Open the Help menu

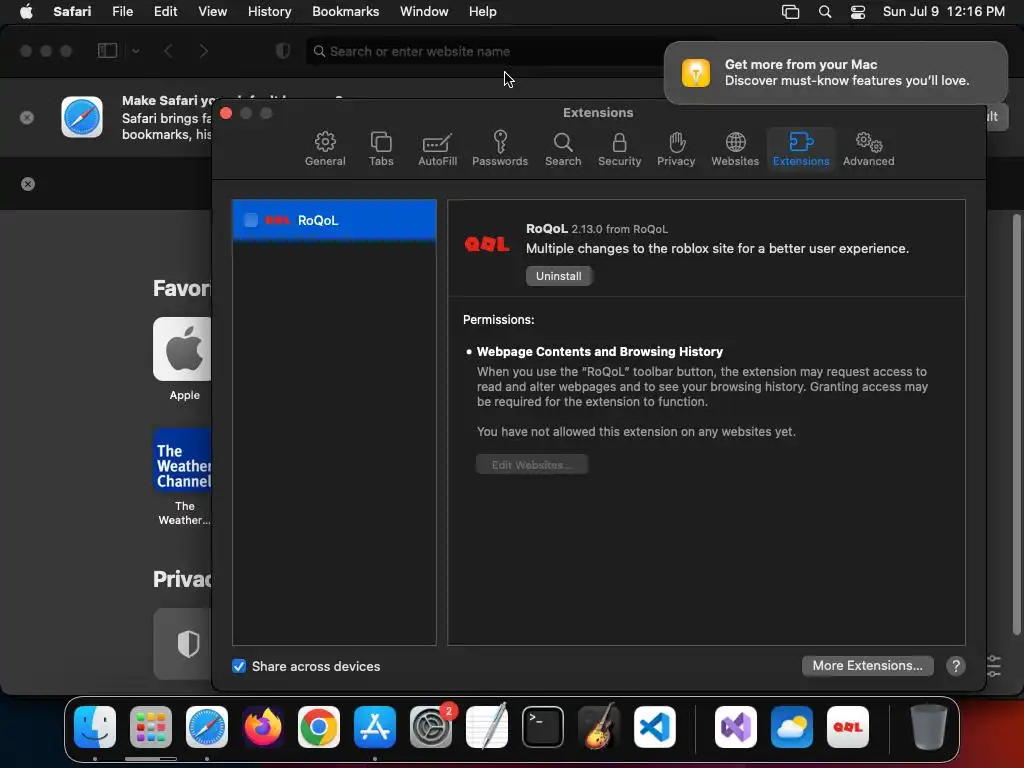click(x=483, y=11)
